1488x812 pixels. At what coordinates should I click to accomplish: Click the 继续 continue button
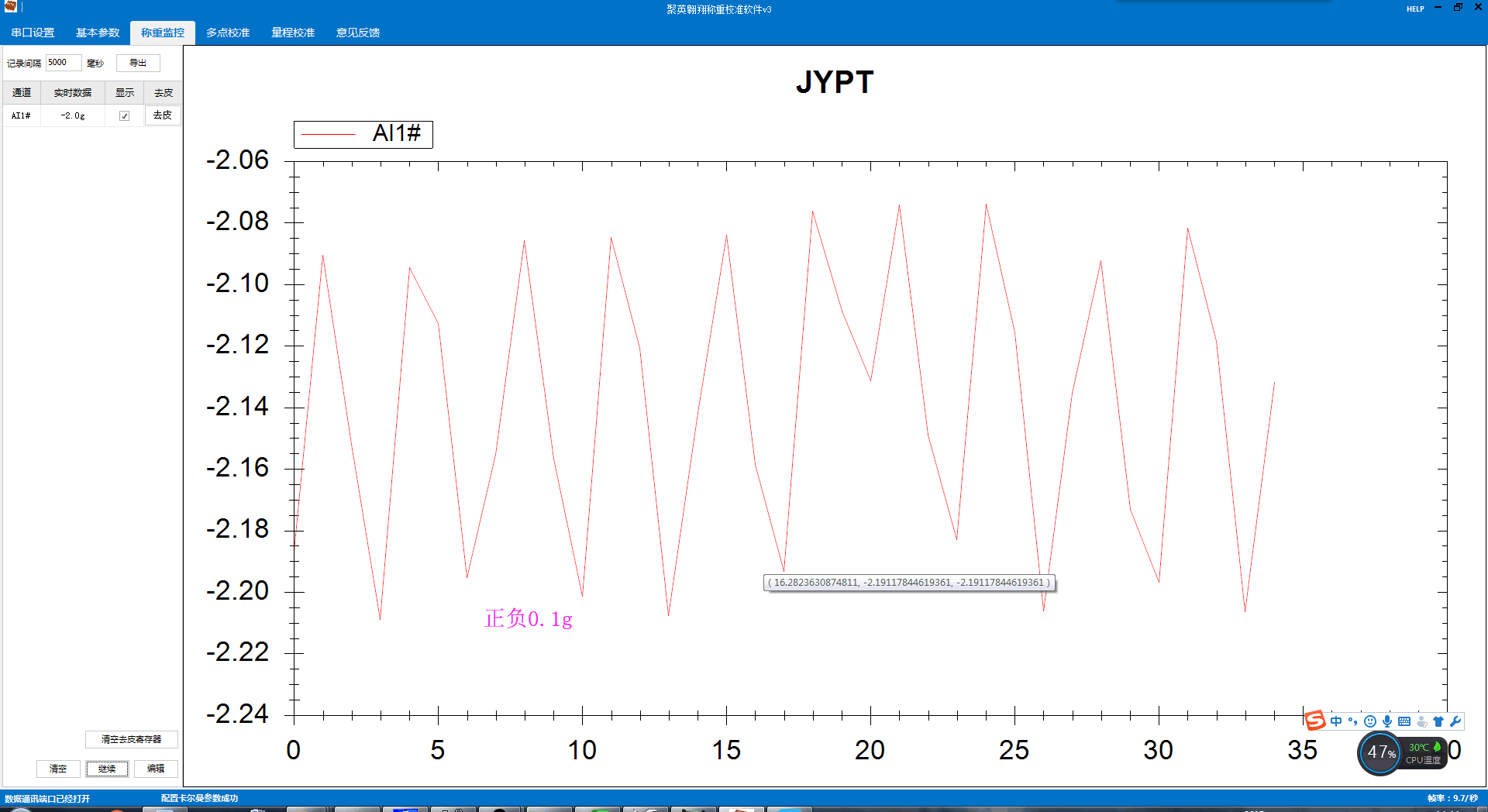(107, 769)
